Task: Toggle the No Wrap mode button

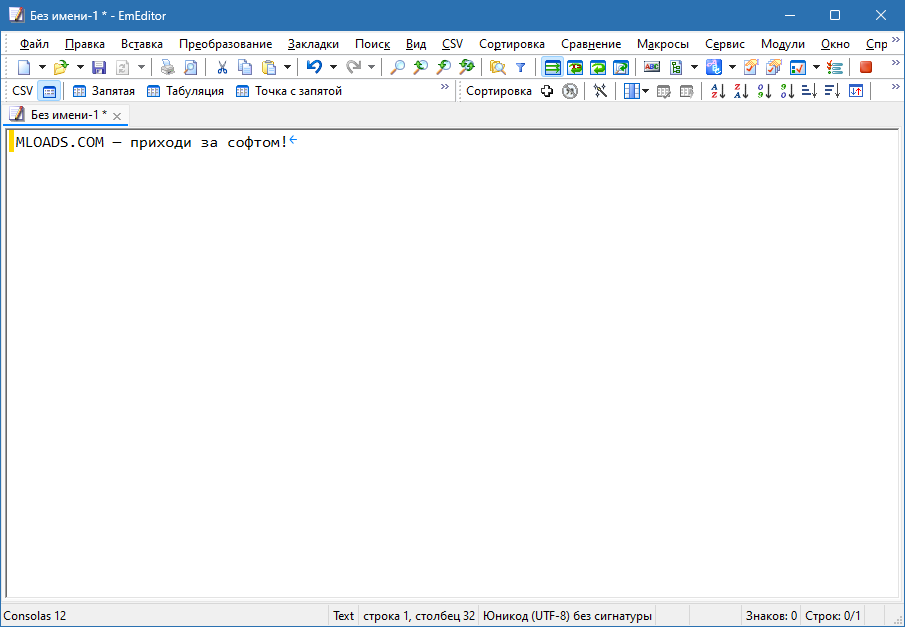Action: [x=552, y=68]
